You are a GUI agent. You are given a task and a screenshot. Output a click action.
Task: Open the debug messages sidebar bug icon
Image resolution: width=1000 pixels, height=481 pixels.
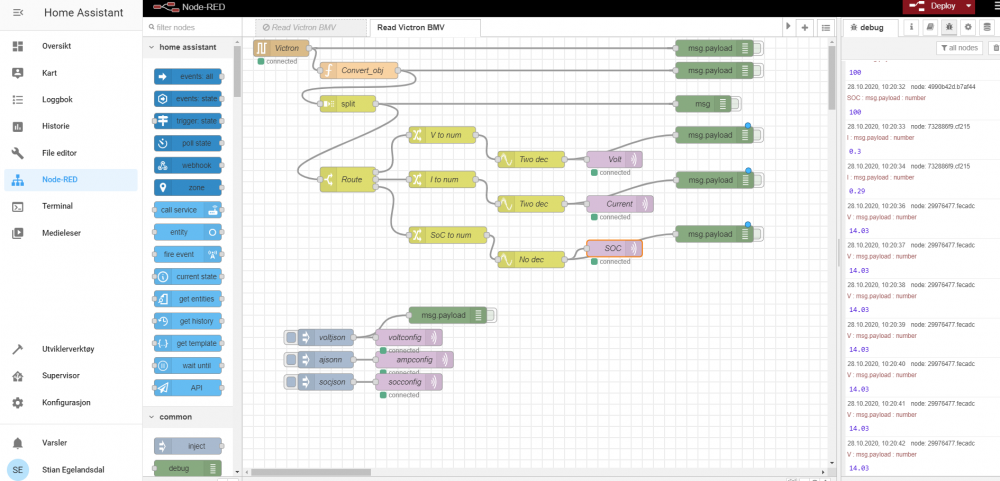point(948,27)
